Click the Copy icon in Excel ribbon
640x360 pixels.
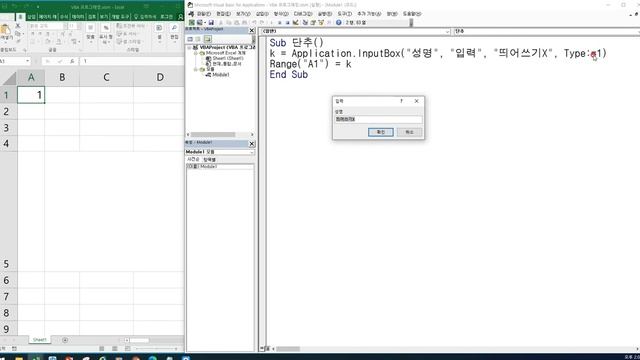18,33
